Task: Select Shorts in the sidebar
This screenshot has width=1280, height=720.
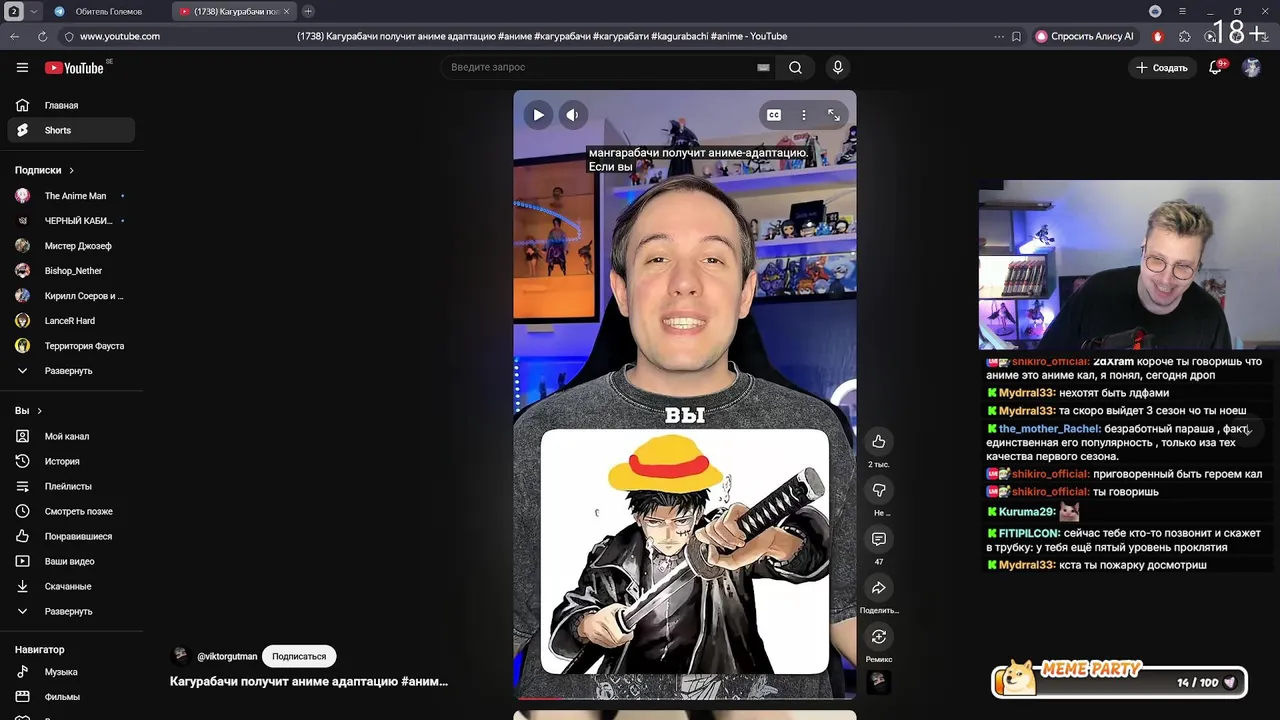Action: 70,130
